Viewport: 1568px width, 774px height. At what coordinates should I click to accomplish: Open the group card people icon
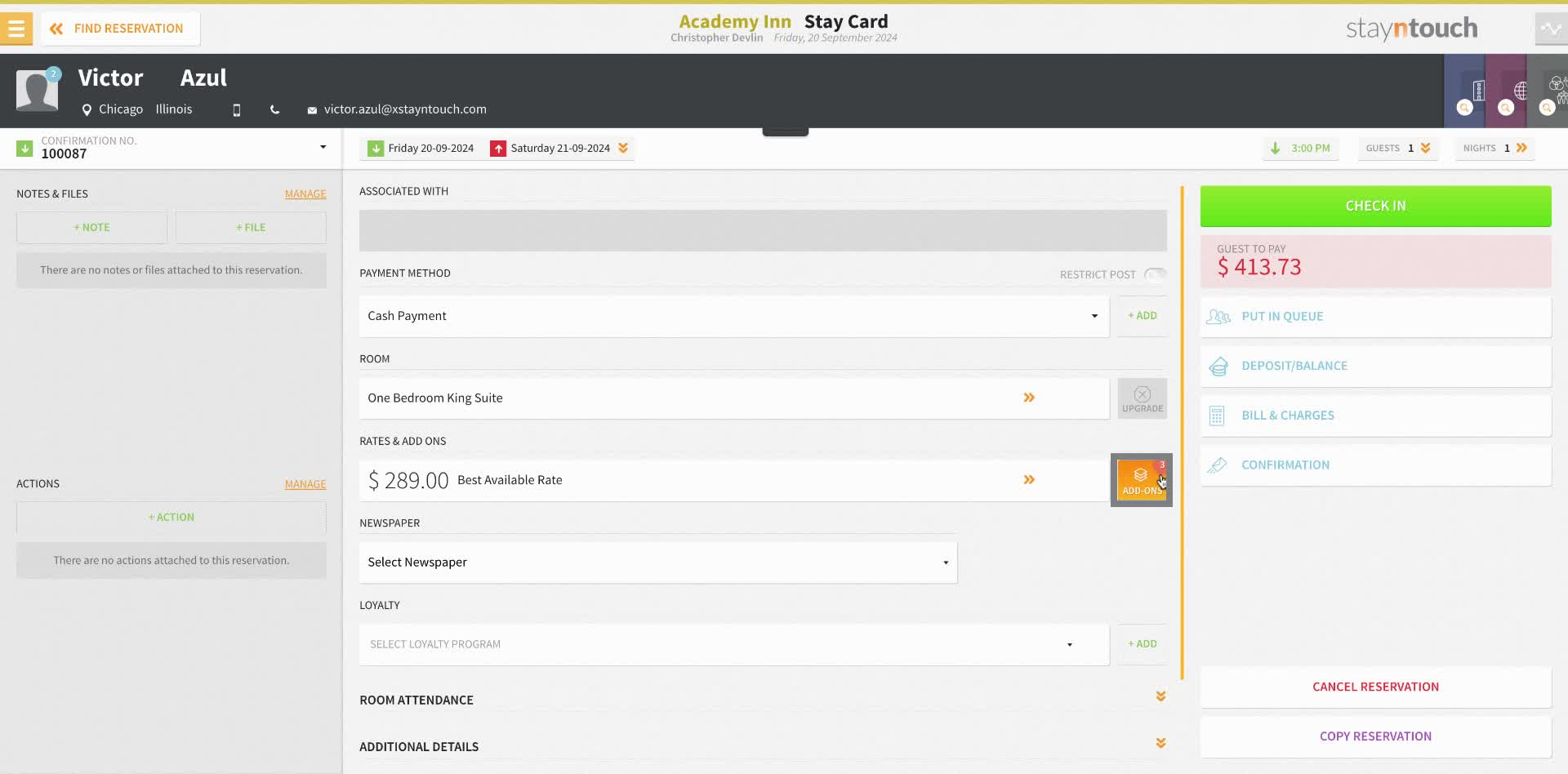coord(1557,88)
